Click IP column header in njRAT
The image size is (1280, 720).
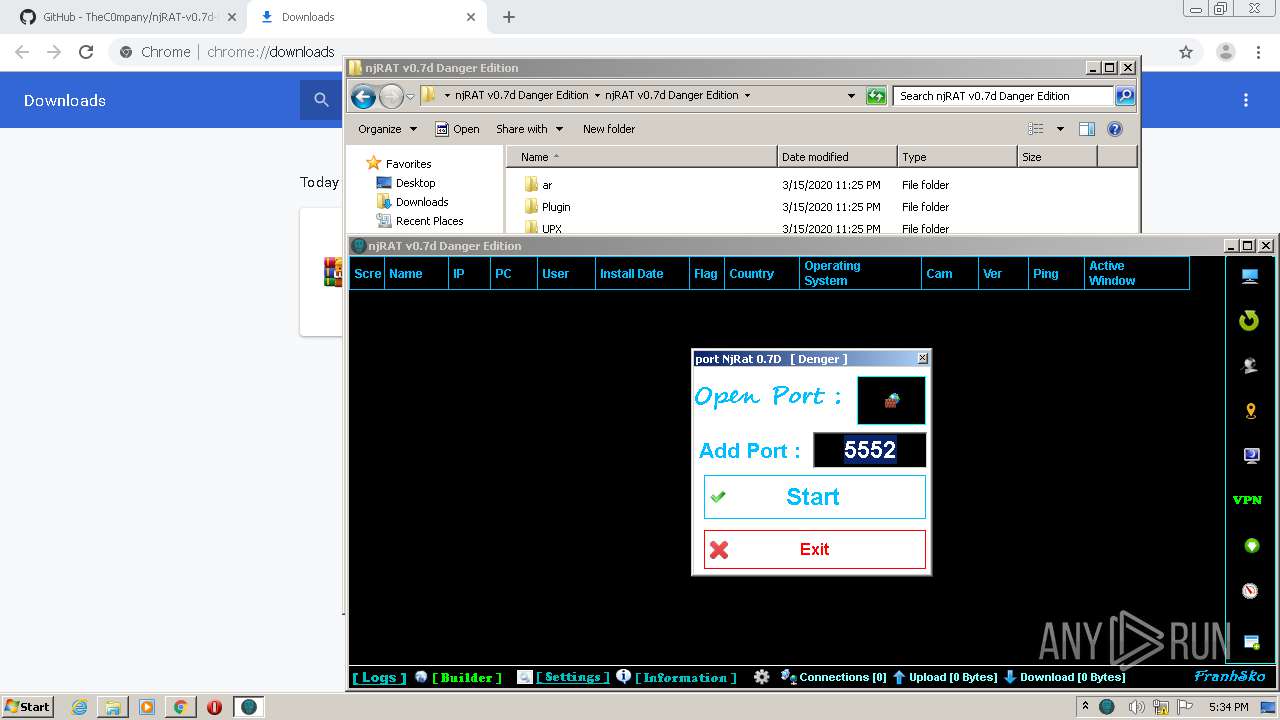click(x=469, y=273)
